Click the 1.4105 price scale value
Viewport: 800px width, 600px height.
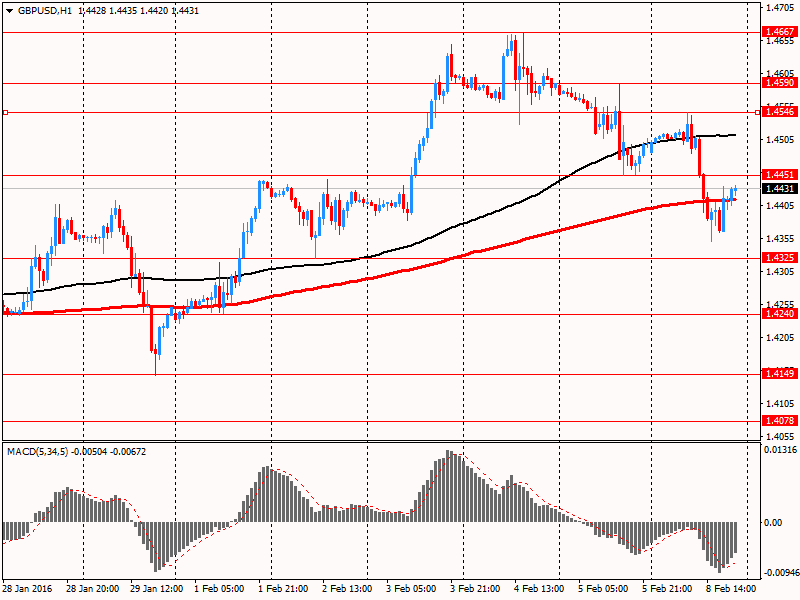click(780, 404)
